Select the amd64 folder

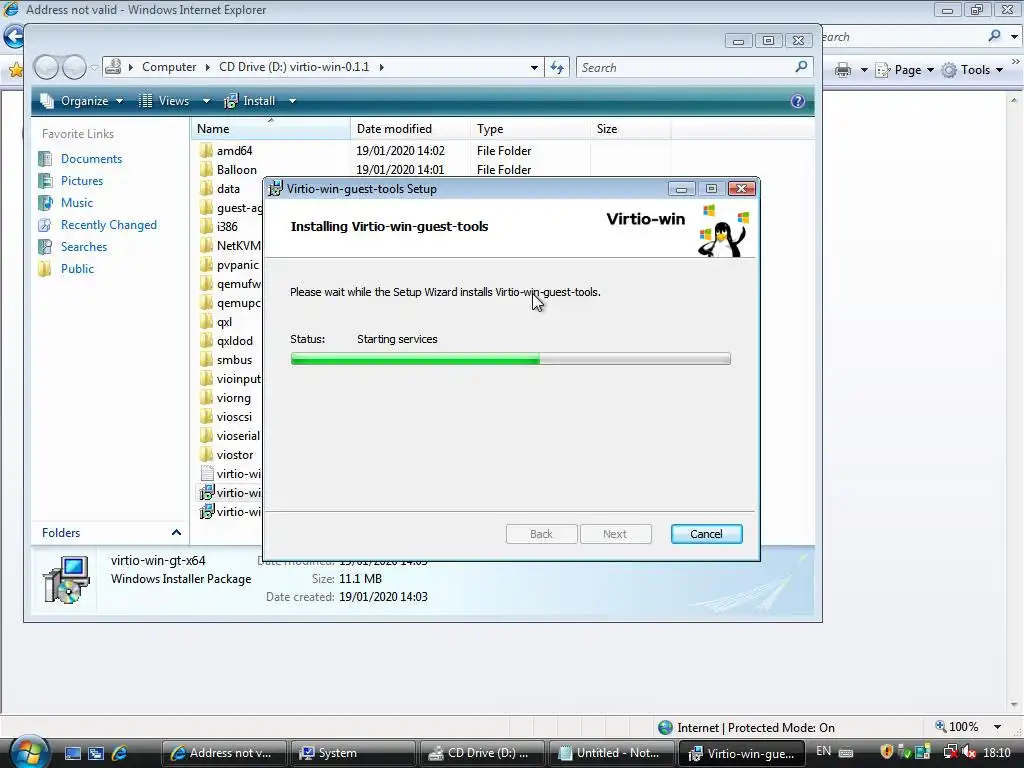[234, 151]
